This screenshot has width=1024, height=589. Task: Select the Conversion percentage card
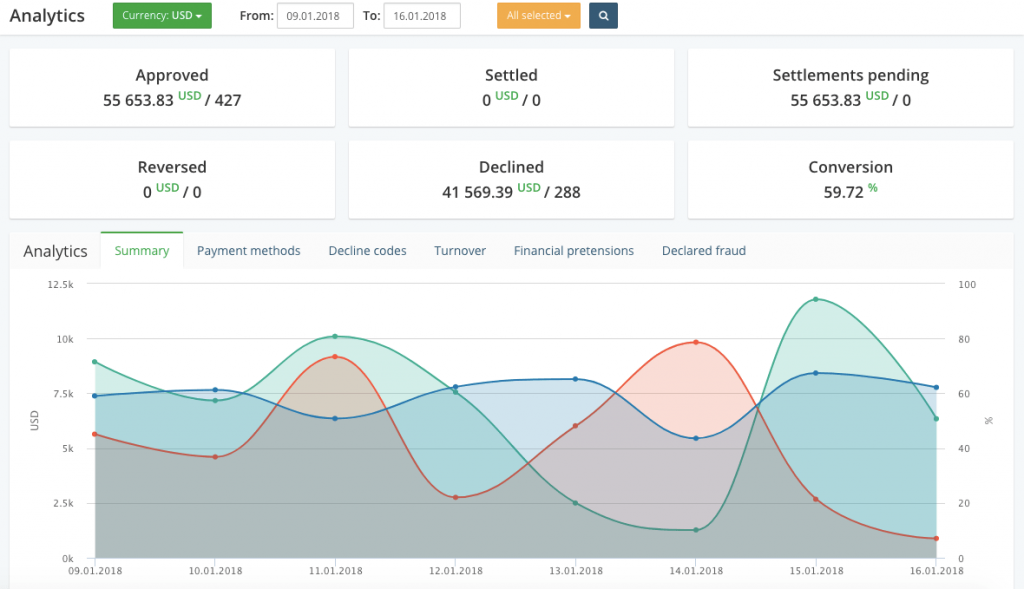[x=850, y=179]
